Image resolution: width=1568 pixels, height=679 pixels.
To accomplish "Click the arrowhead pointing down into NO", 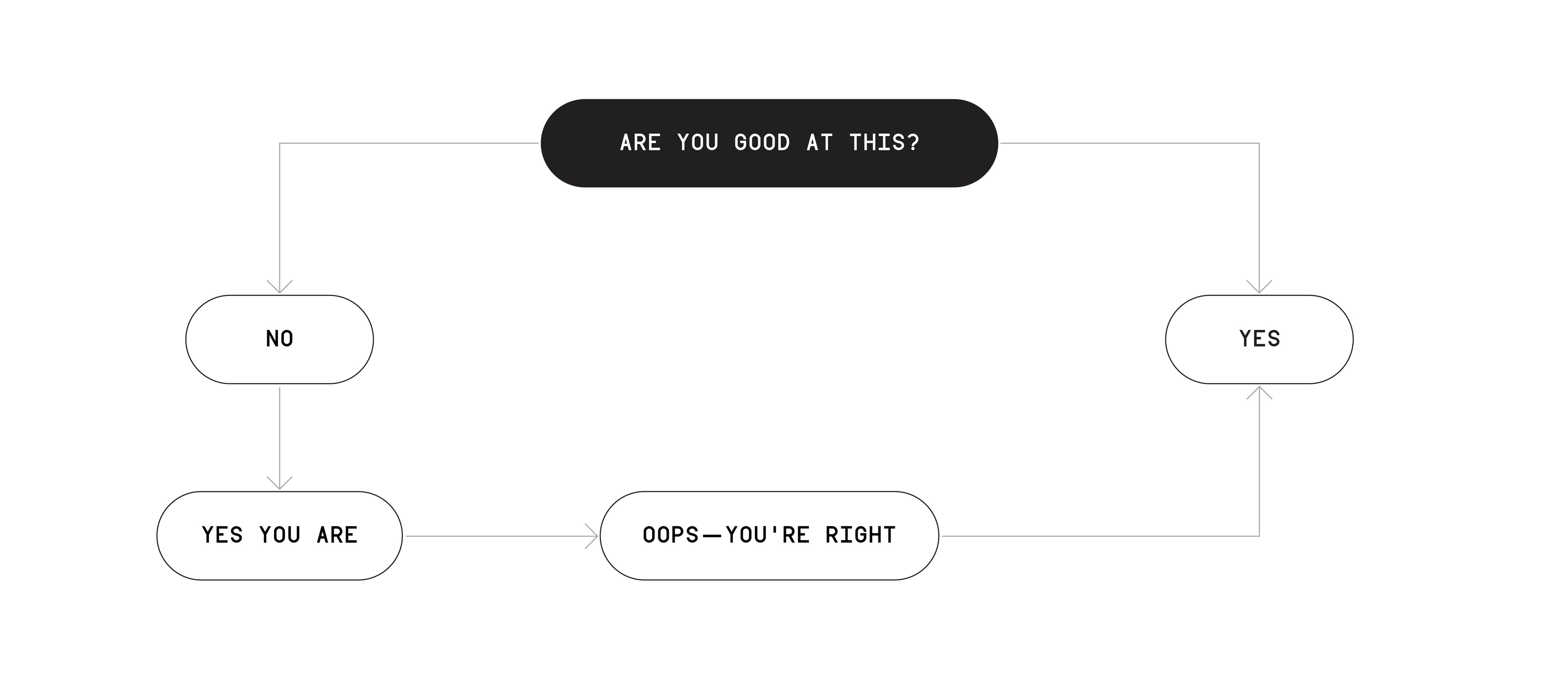I will [279, 287].
